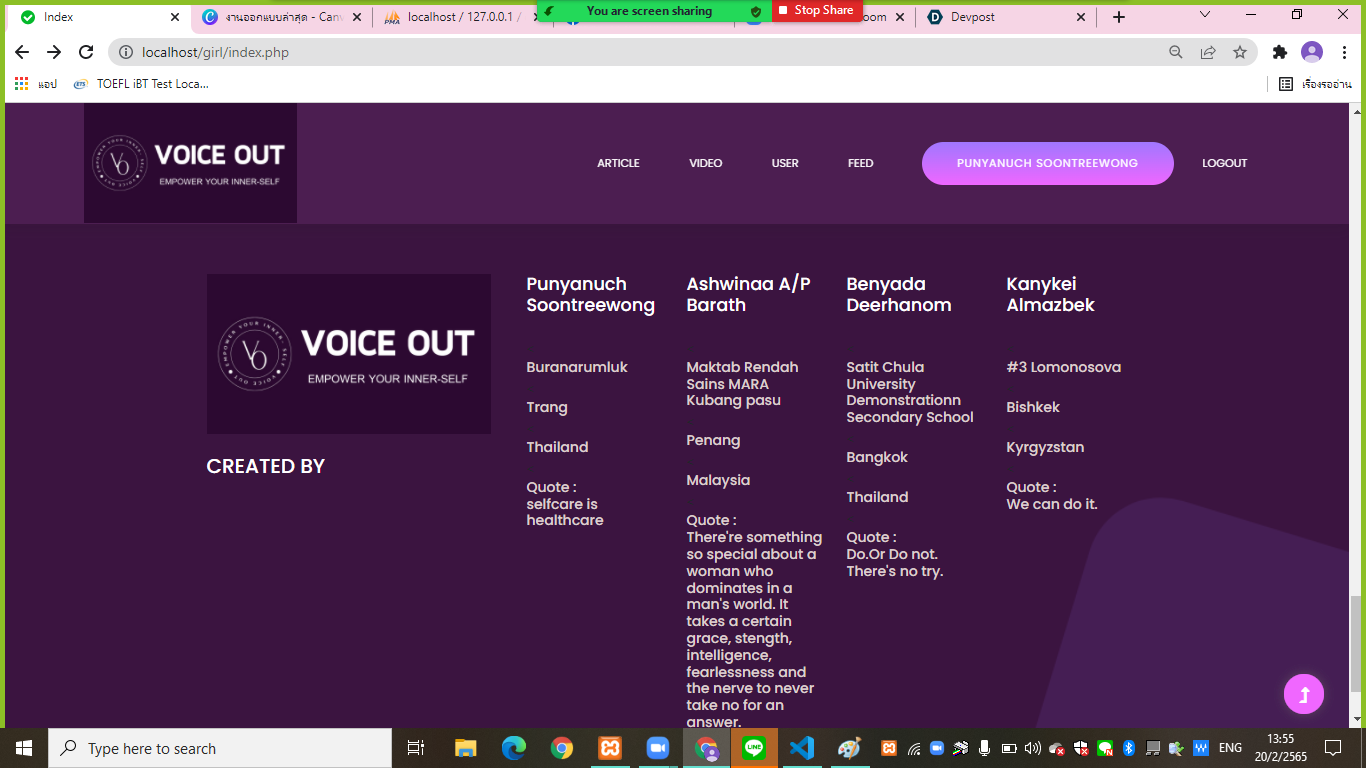Open the volume control in the system tray
The image size is (1366, 768).
pyautogui.click(x=1033, y=748)
